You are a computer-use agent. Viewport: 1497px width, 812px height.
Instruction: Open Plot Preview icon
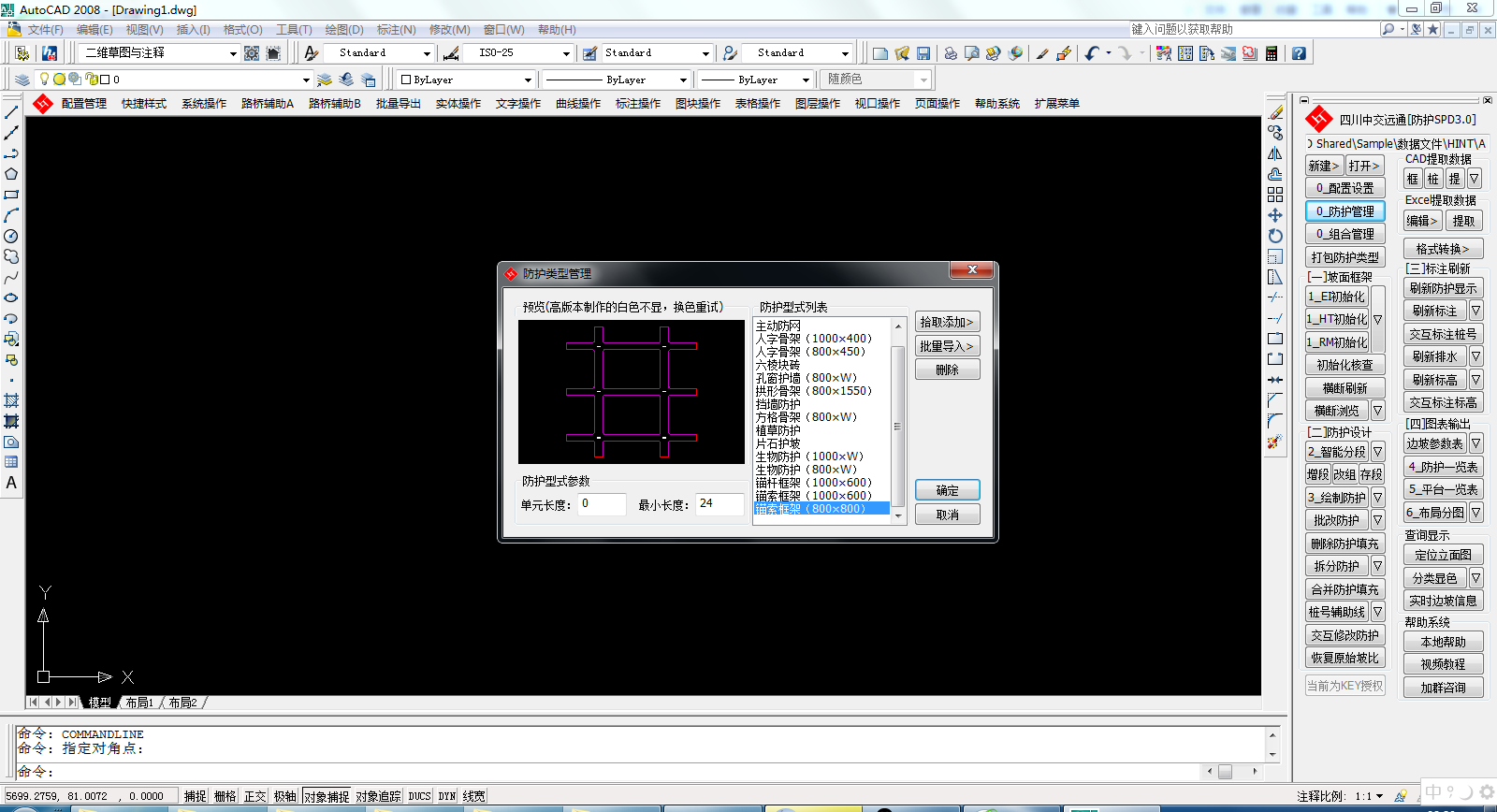972,53
